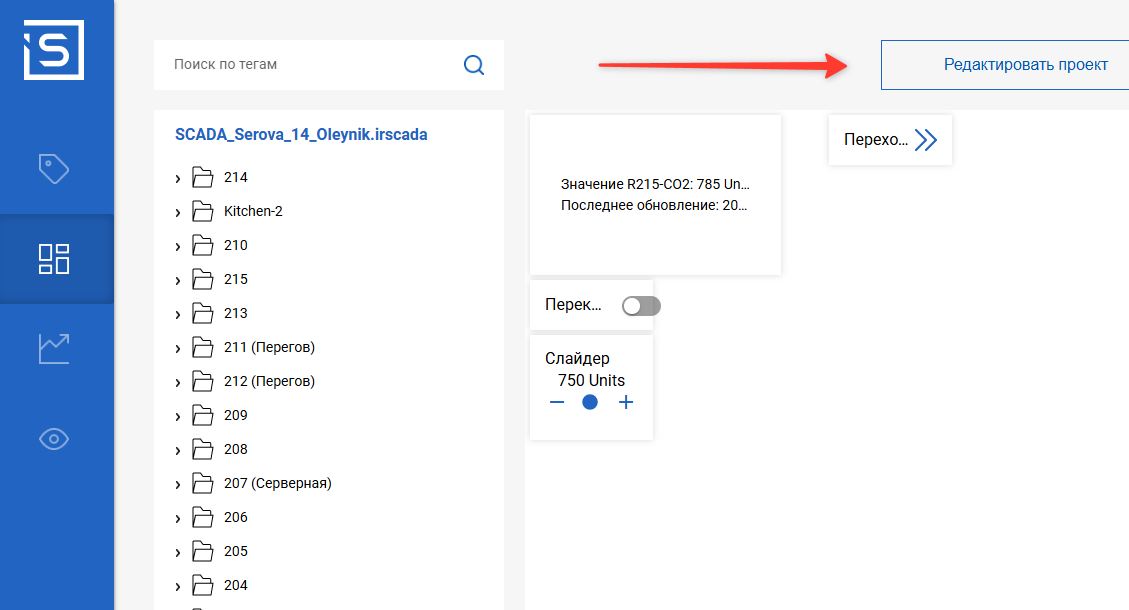Click the Редактировать проект button
The width and height of the screenshot is (1129, 610).
click(1004, 65)
